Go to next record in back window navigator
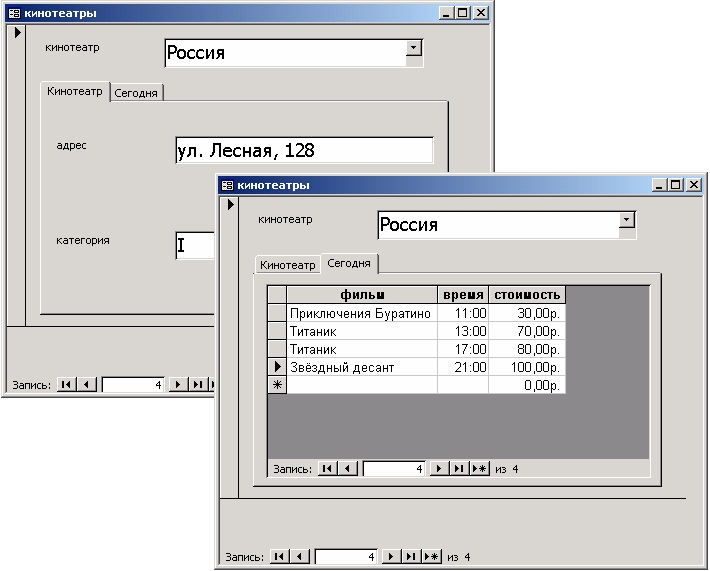The height and width of the screenshot is (571, 710). coord(178,384)
